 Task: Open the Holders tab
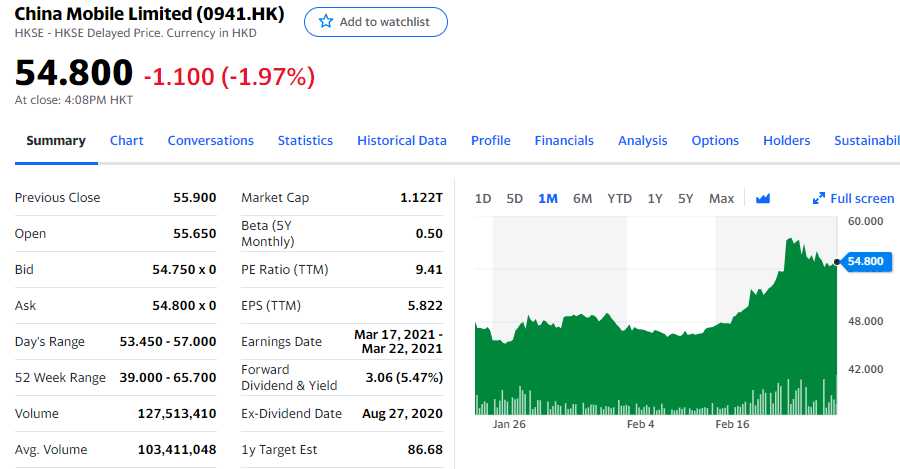(787, 141)
